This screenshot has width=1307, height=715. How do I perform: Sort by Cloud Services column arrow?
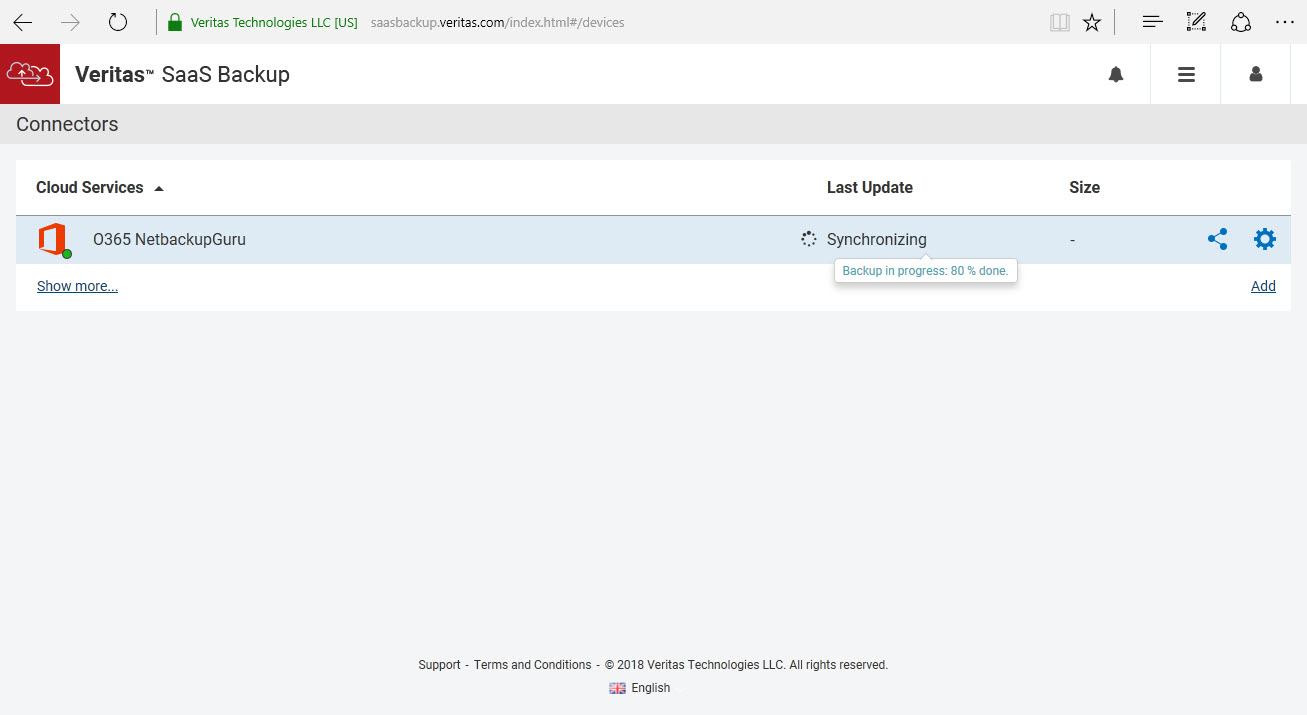(159, 188)
